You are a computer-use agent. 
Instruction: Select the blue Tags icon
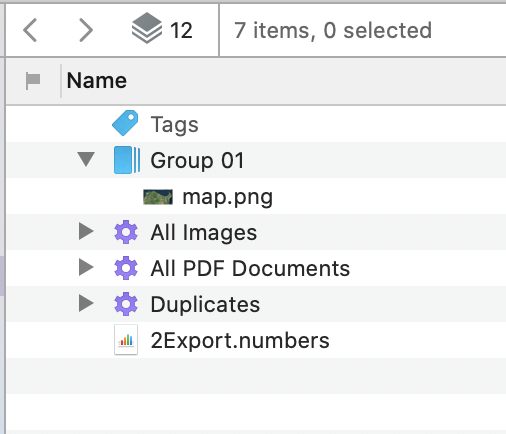[125, 123]
